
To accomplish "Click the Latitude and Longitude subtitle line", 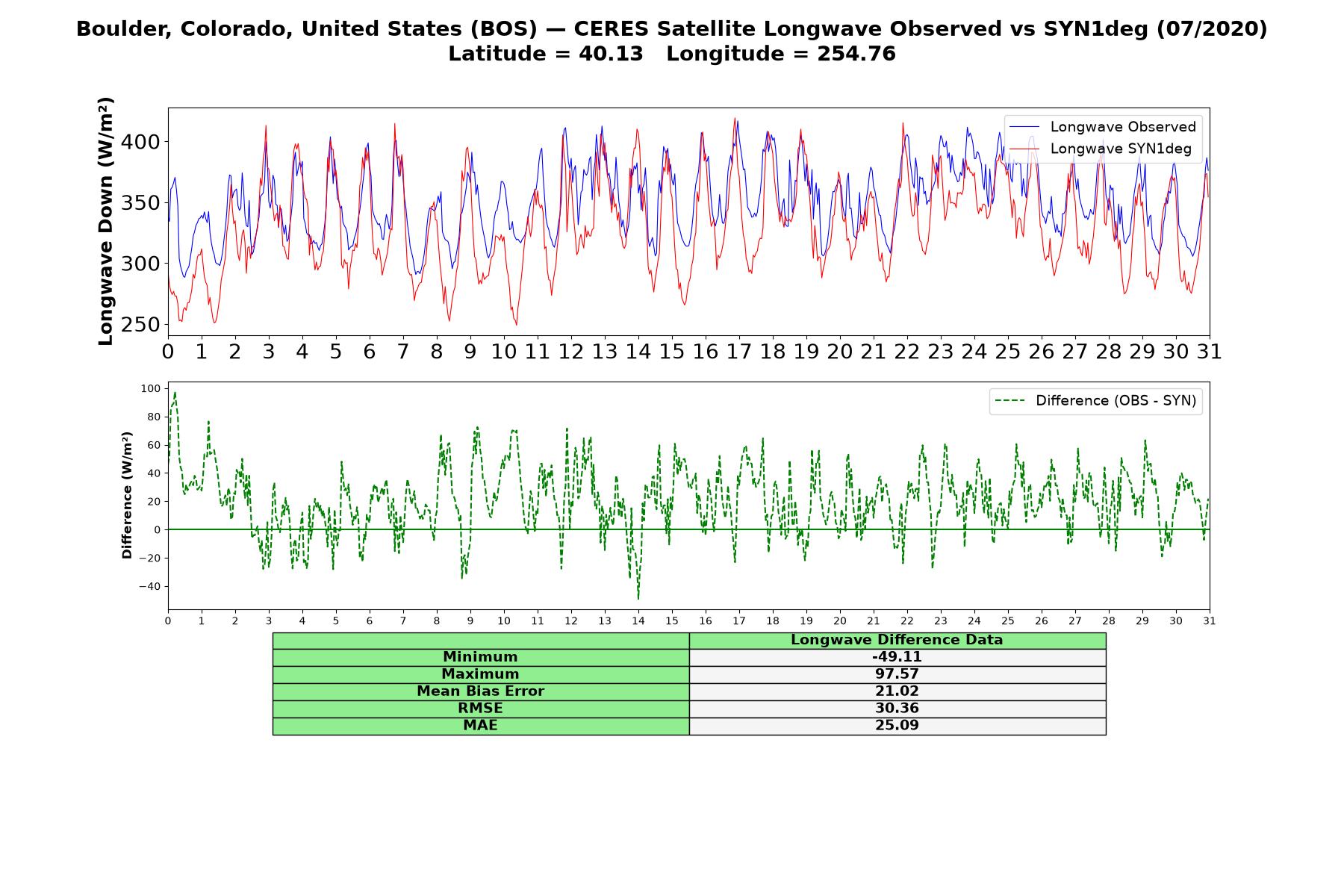I will (672, 55).
